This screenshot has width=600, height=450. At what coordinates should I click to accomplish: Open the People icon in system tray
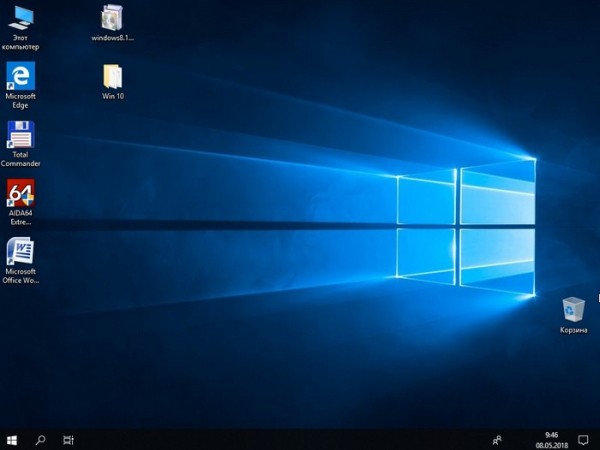497,440
